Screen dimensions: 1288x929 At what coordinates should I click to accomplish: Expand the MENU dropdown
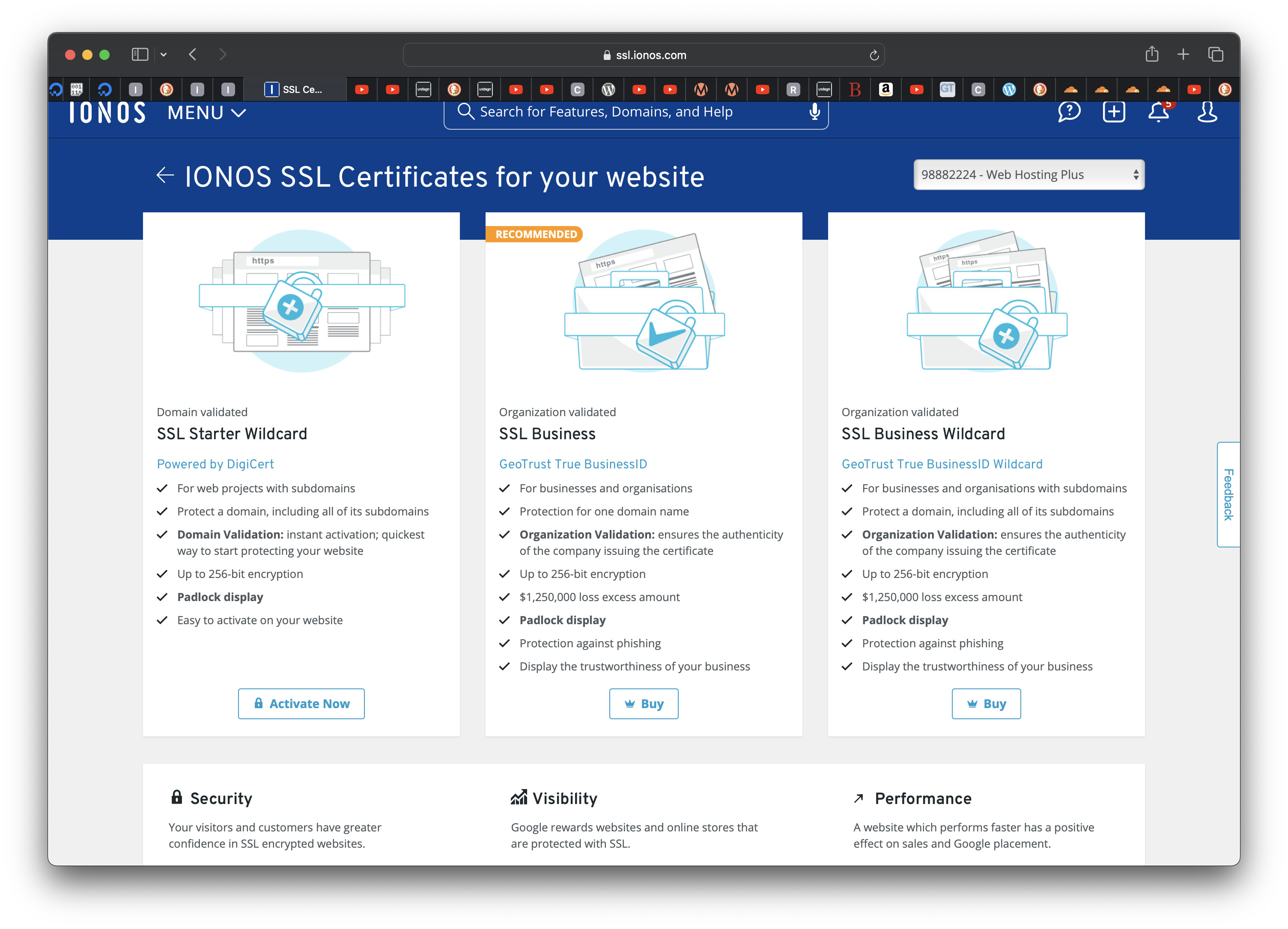coord(207,113)
